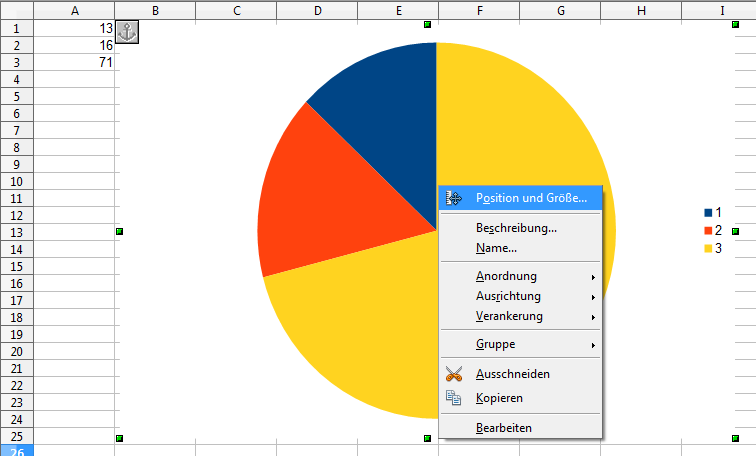Click row header 13
Screen dimensions: 756x456
click(x=16, y=232)
